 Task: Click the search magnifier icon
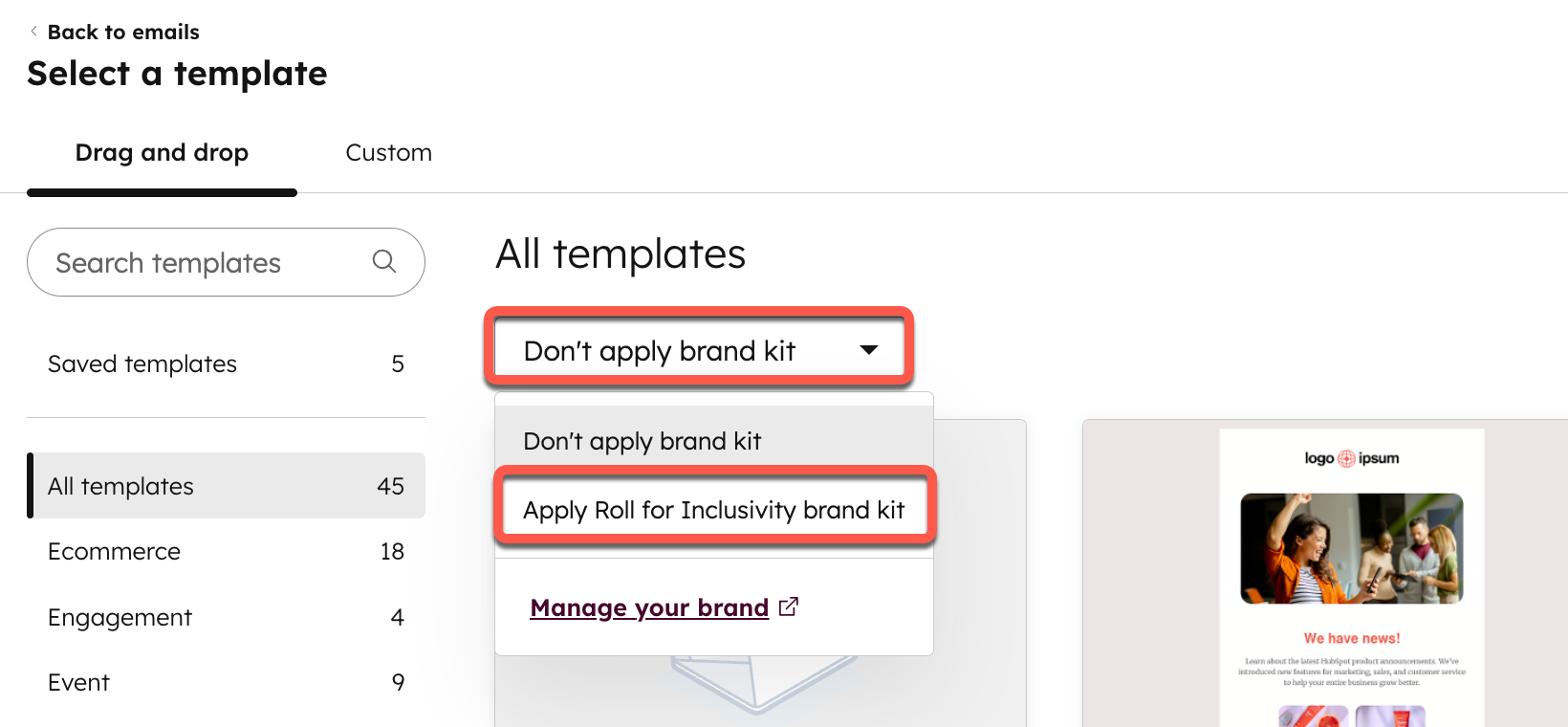click(x=384, y=261)
